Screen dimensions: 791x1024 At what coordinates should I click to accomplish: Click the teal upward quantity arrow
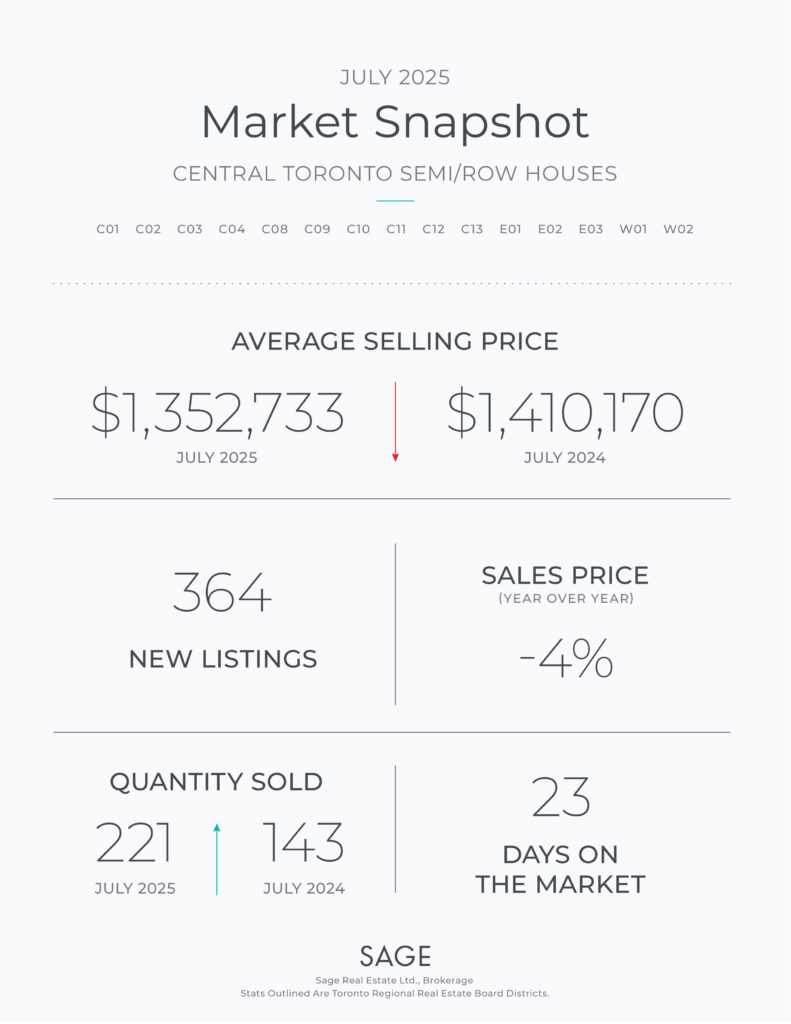(x=217, y=859)
